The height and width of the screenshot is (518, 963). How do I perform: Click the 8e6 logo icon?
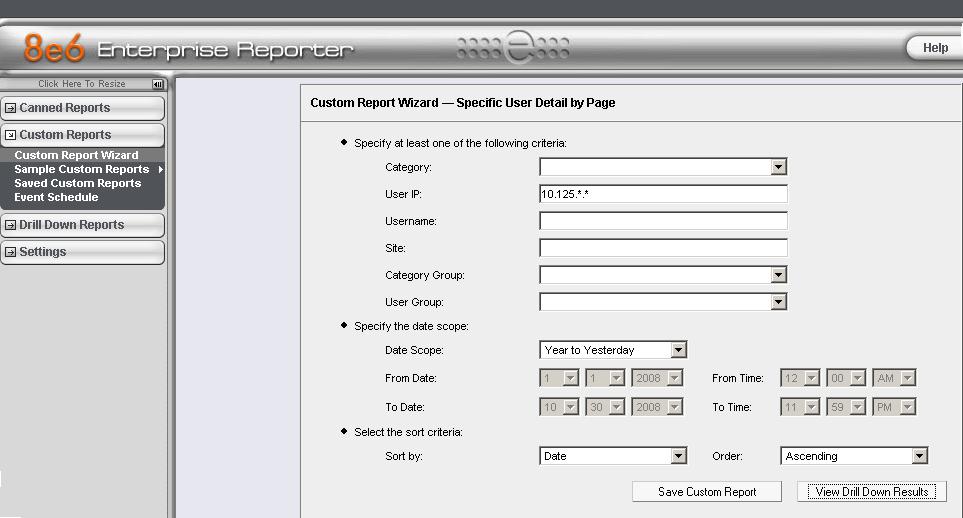[x=54, y=49]
